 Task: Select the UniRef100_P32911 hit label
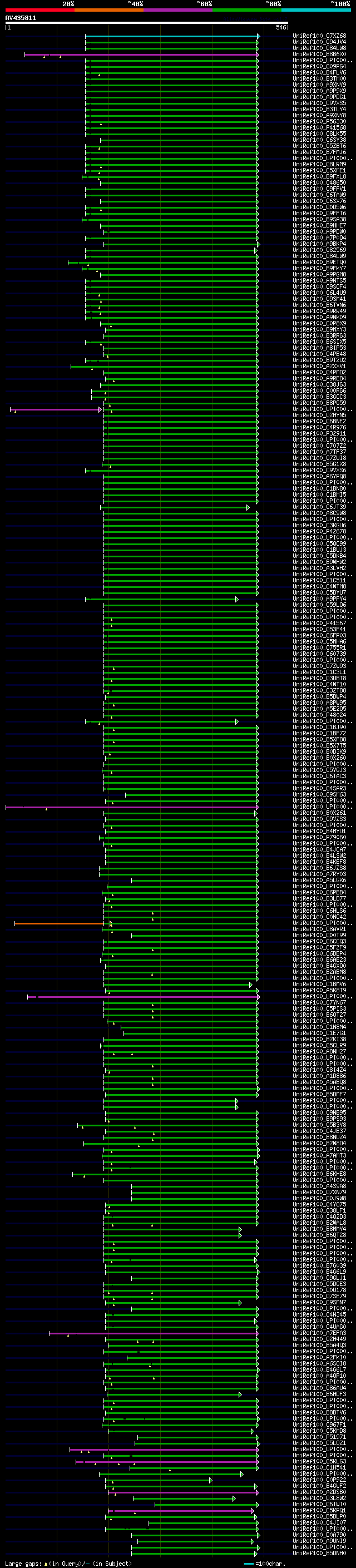tap(319, 433)
